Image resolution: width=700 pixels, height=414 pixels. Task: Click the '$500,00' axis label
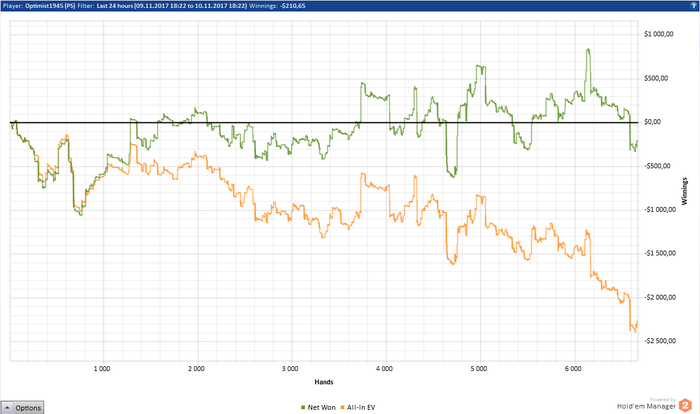656,78
